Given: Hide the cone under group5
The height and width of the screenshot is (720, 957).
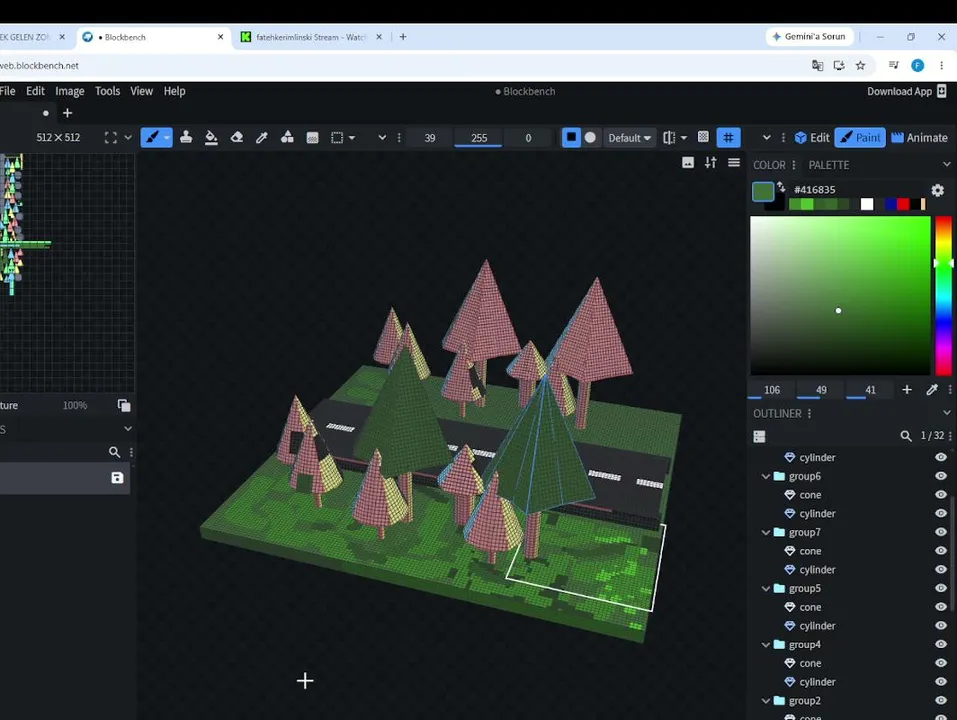Looking at the screenshot, I should [941, 607].
